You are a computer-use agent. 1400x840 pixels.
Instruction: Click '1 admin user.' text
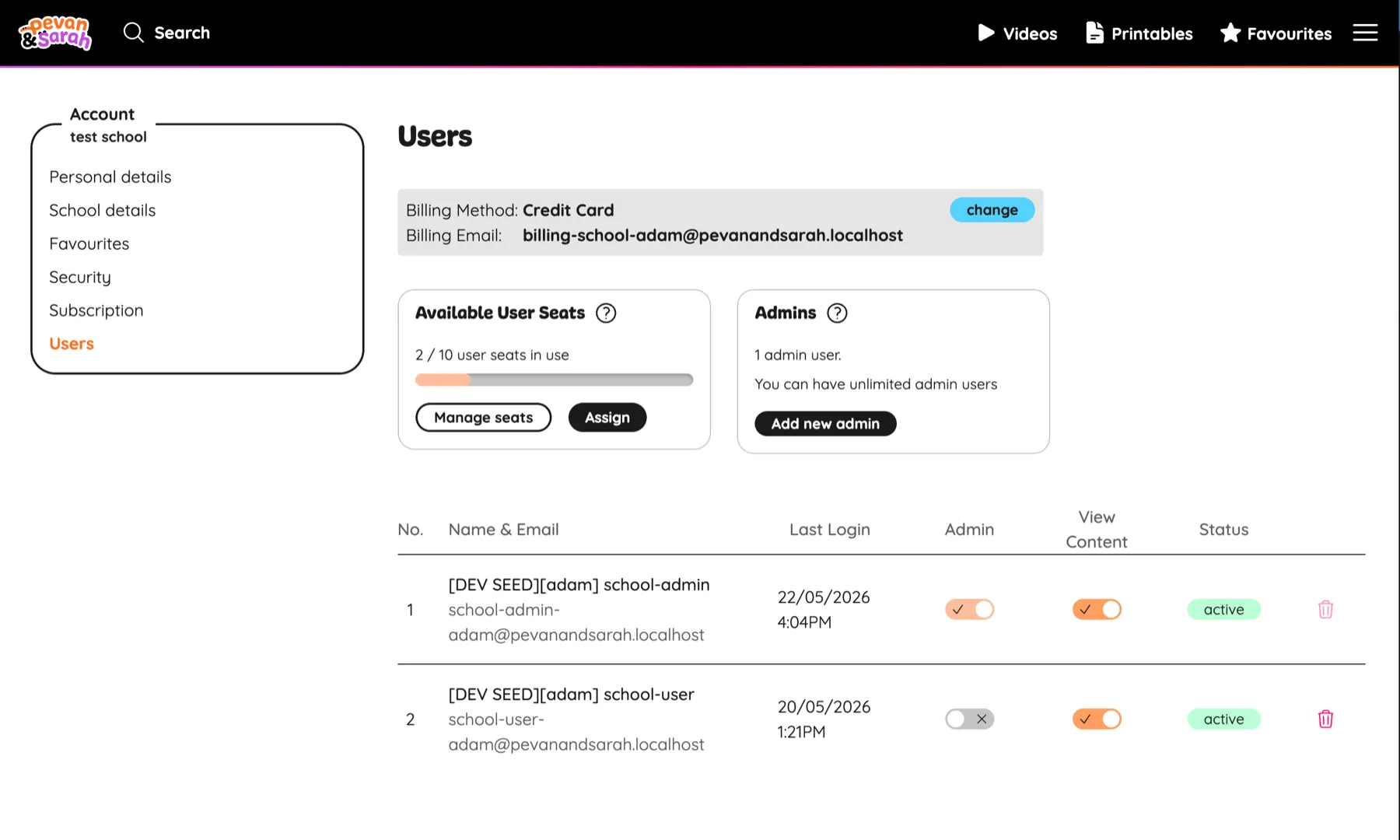[798, 355]
